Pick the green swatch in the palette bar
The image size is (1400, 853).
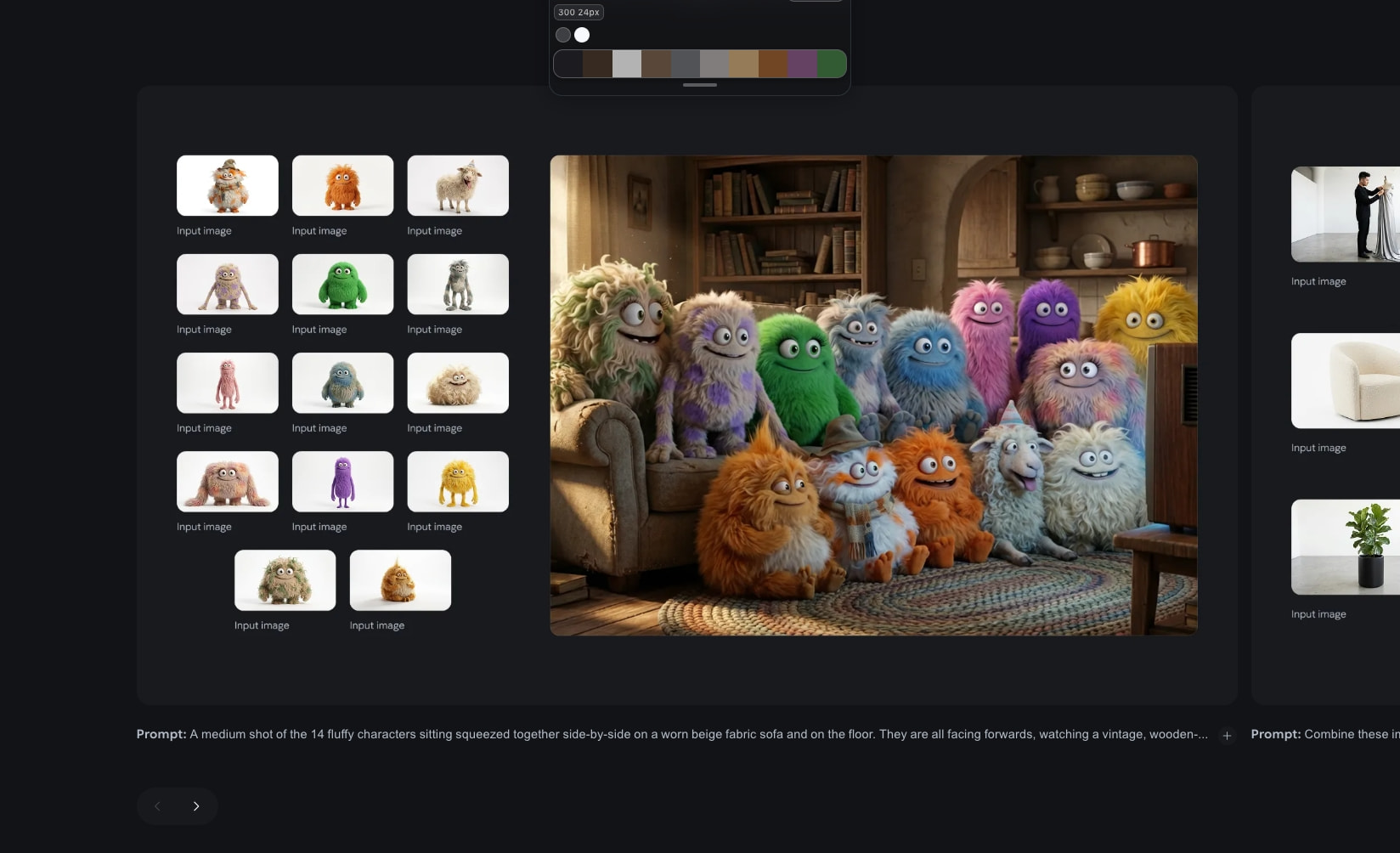tap(832, 64)
